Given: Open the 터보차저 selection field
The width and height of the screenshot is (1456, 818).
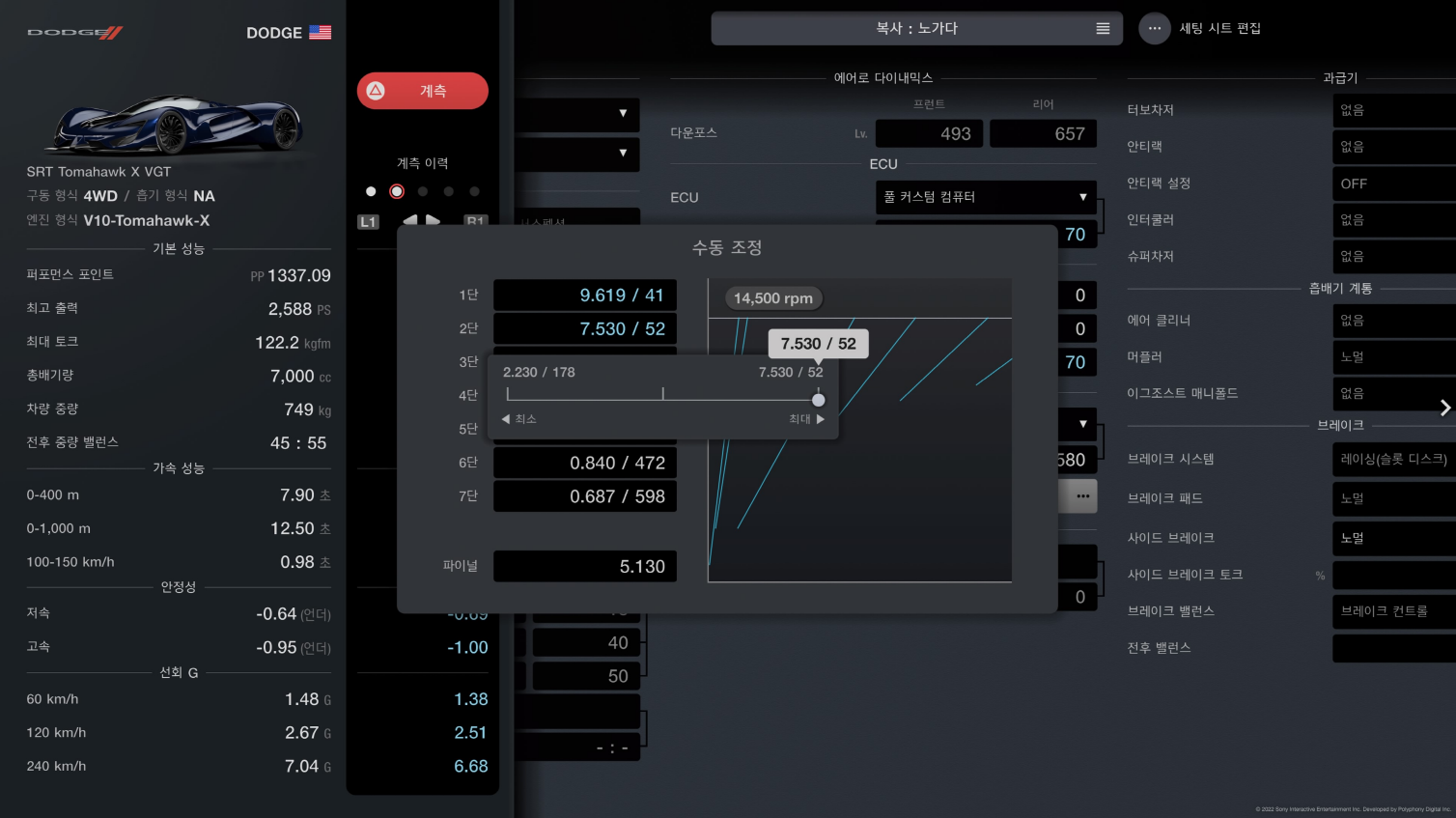Looking at the screenshot, I should click(1394, 110).
